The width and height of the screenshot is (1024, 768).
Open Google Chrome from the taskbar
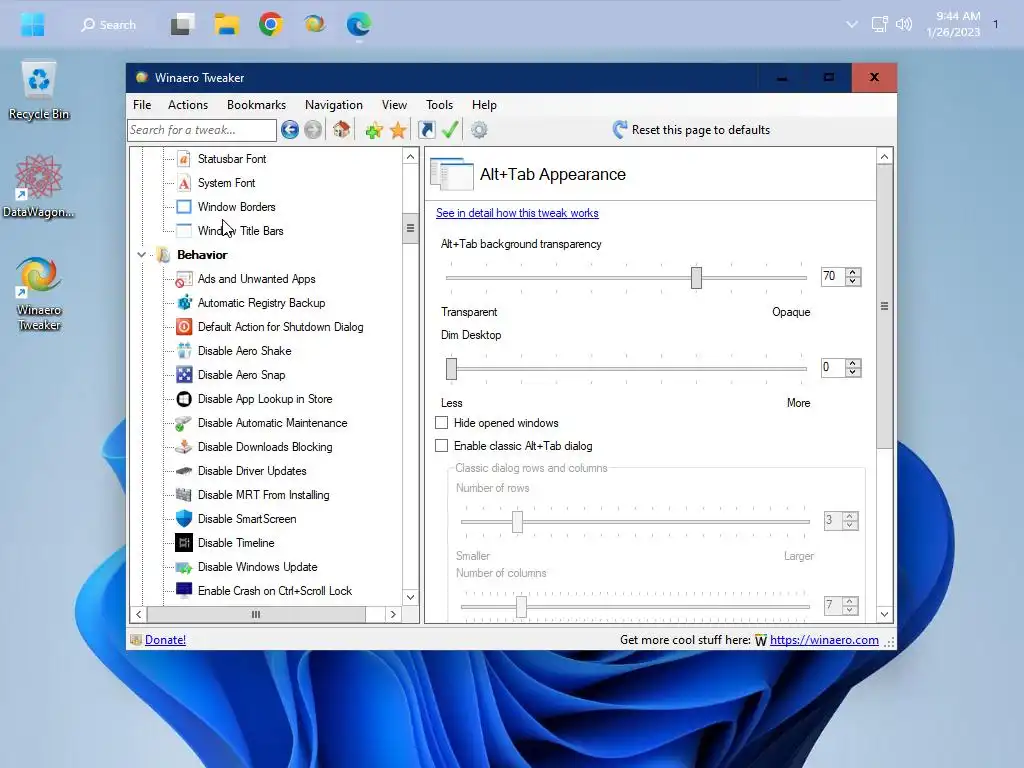tap(270, 25)
